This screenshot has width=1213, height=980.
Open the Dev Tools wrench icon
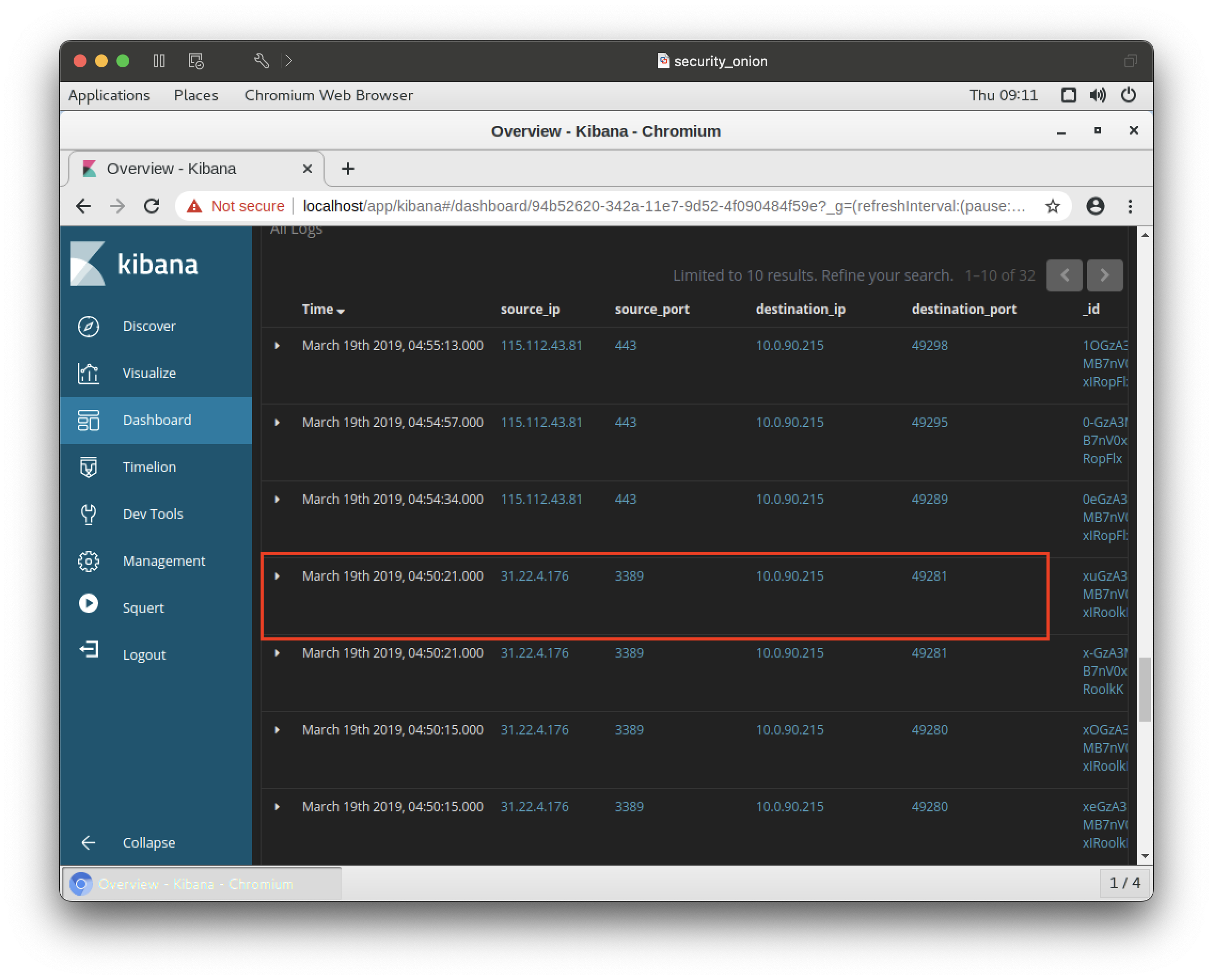click(89, 513)
